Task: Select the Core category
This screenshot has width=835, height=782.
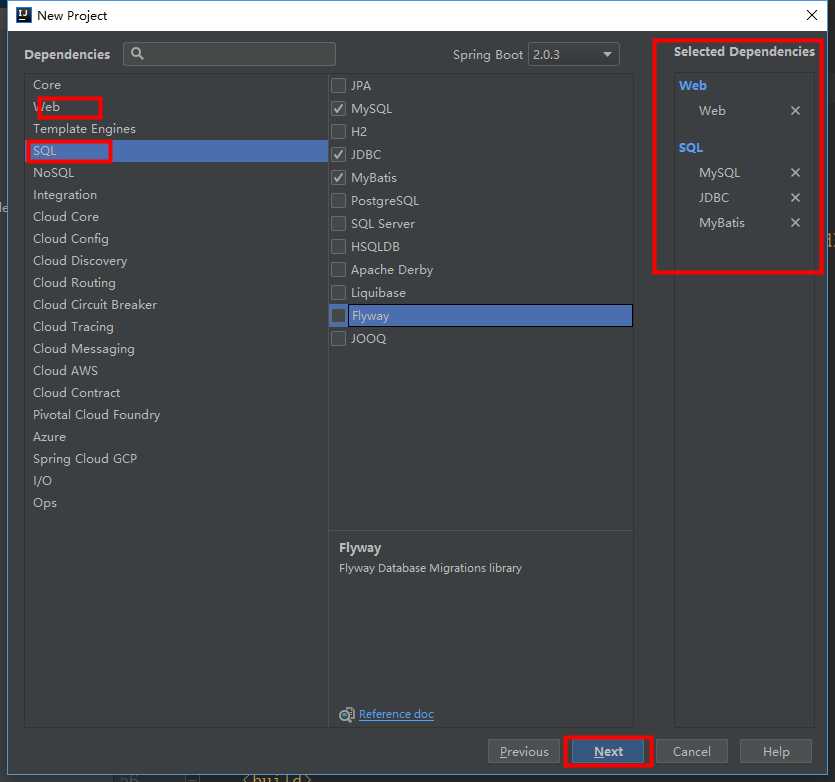Action: (x=177, y=85)
